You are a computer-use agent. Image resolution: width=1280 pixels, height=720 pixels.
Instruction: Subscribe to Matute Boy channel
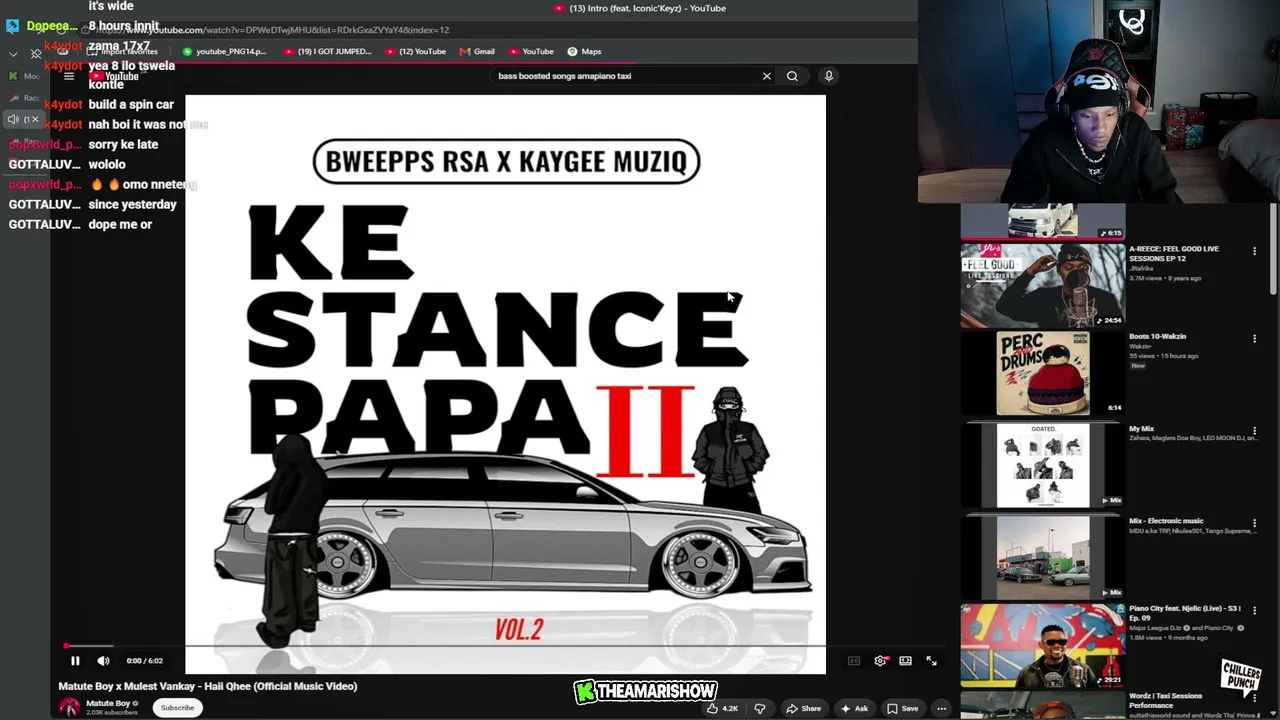click(178, 708)
